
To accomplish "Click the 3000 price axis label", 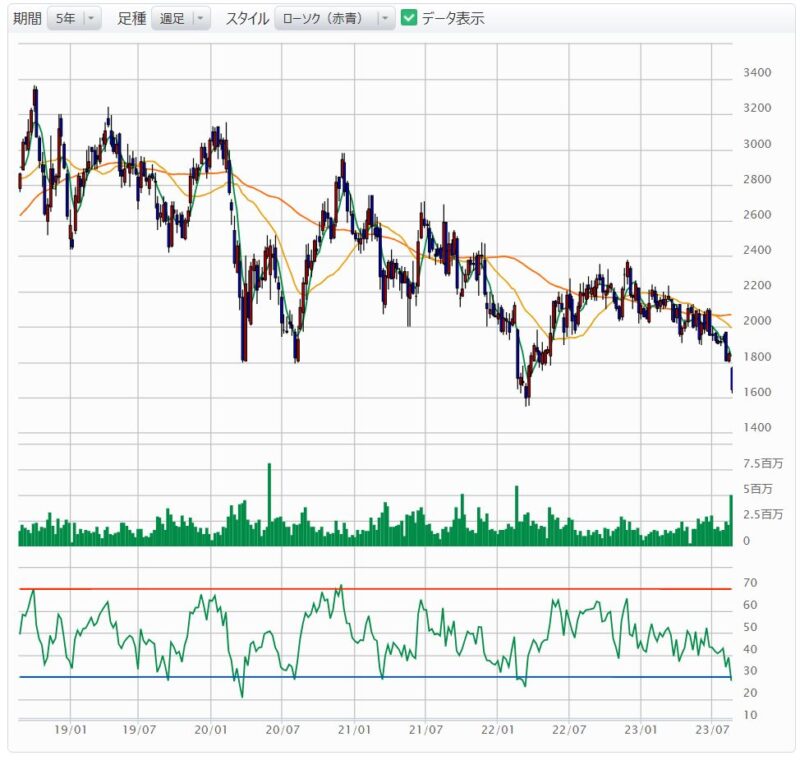I will [x=757, y=144].
